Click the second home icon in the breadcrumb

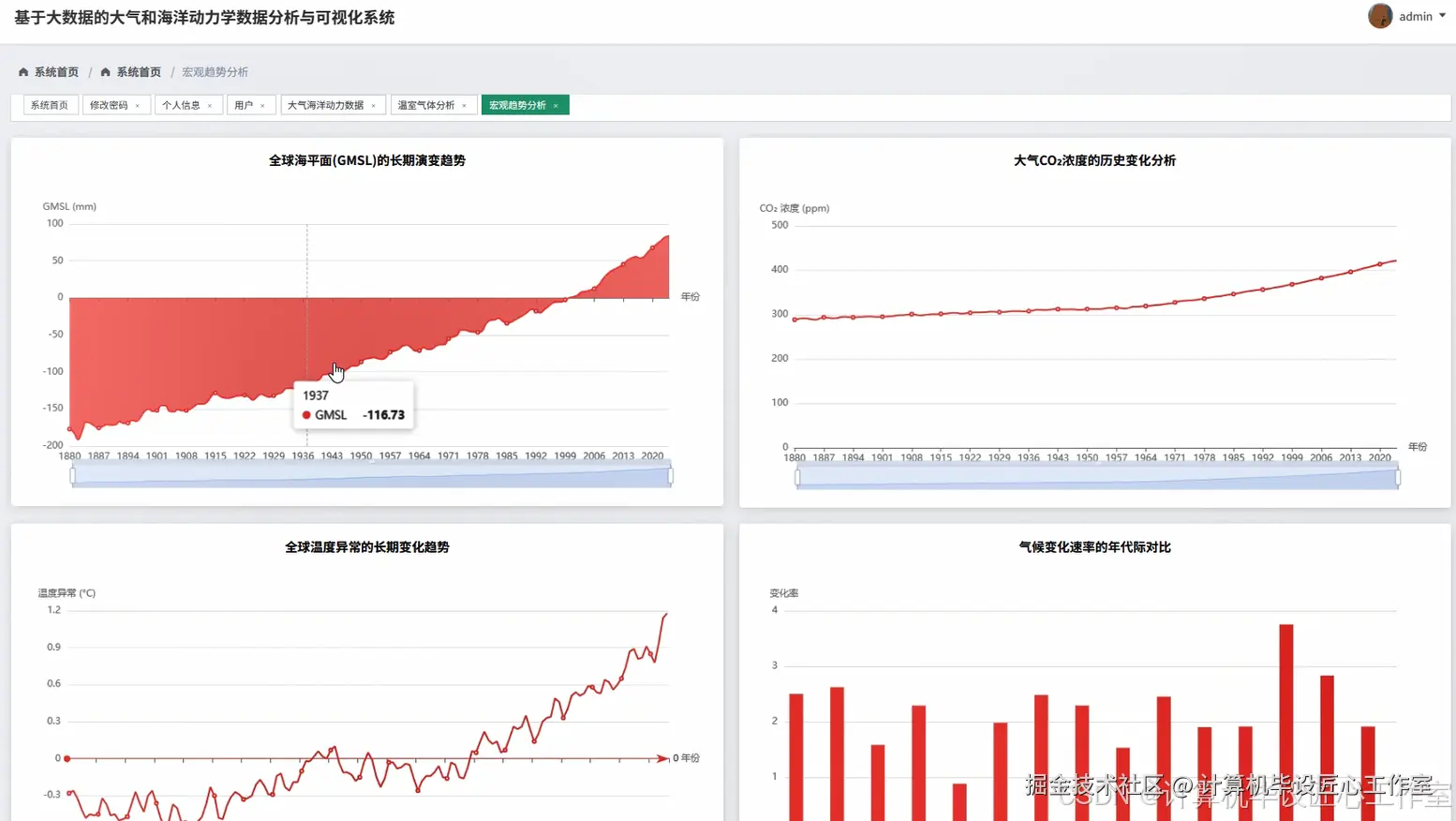pyautogui.click(x=106, y=72)
